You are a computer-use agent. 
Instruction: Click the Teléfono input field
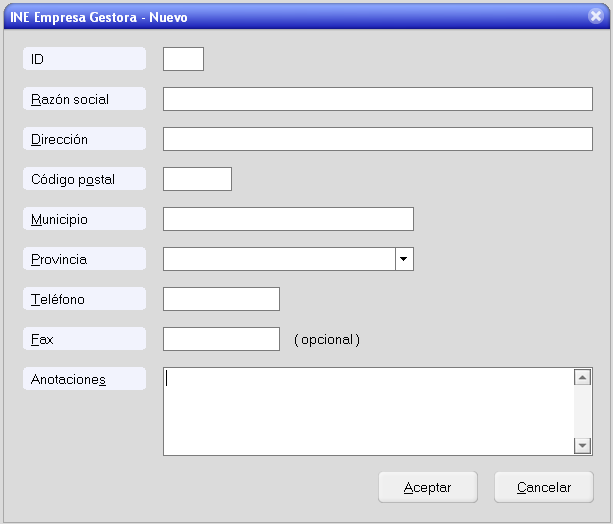pos(221,299)
